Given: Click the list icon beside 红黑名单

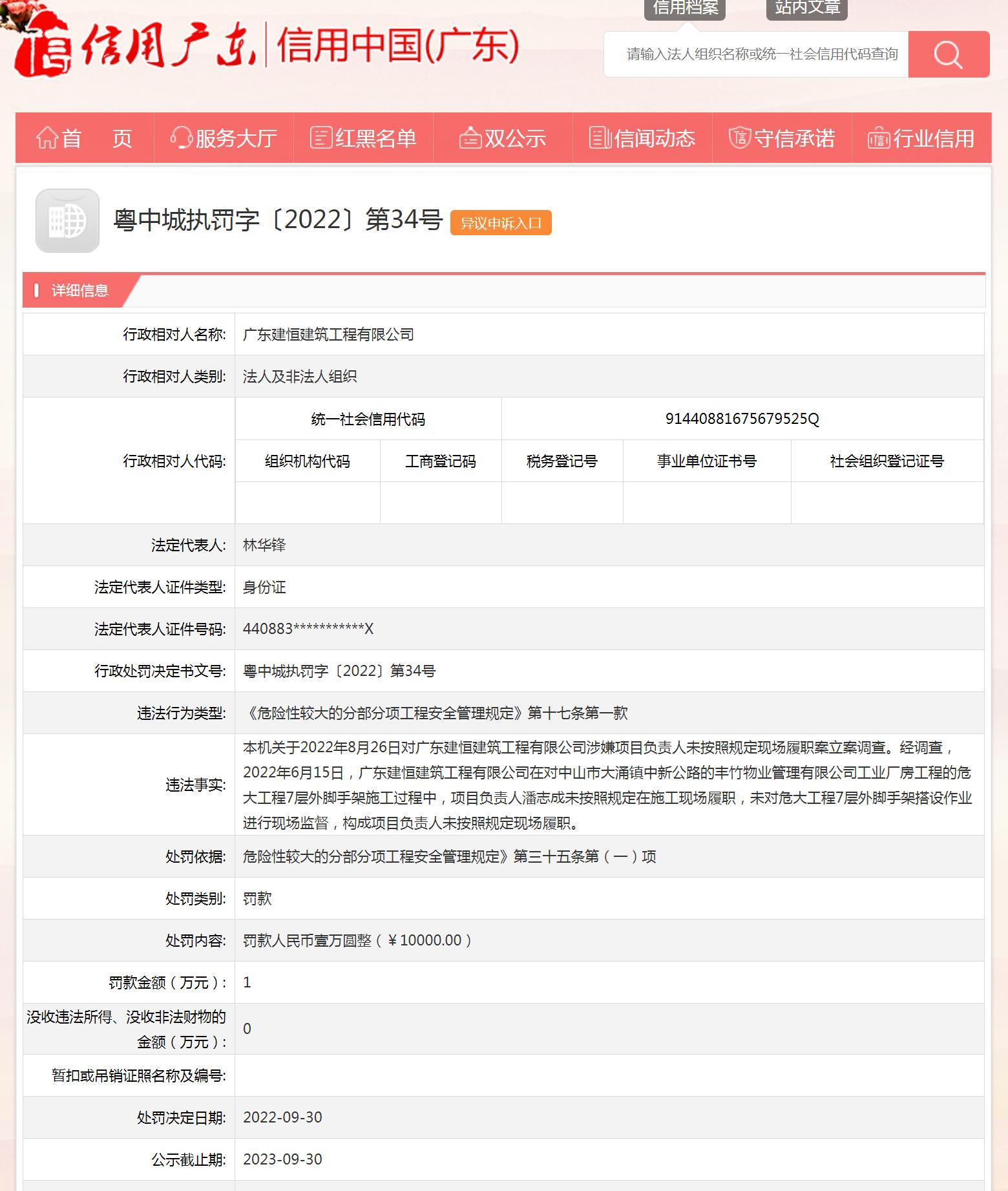Looking at the screenshot, I should [321, 138].
